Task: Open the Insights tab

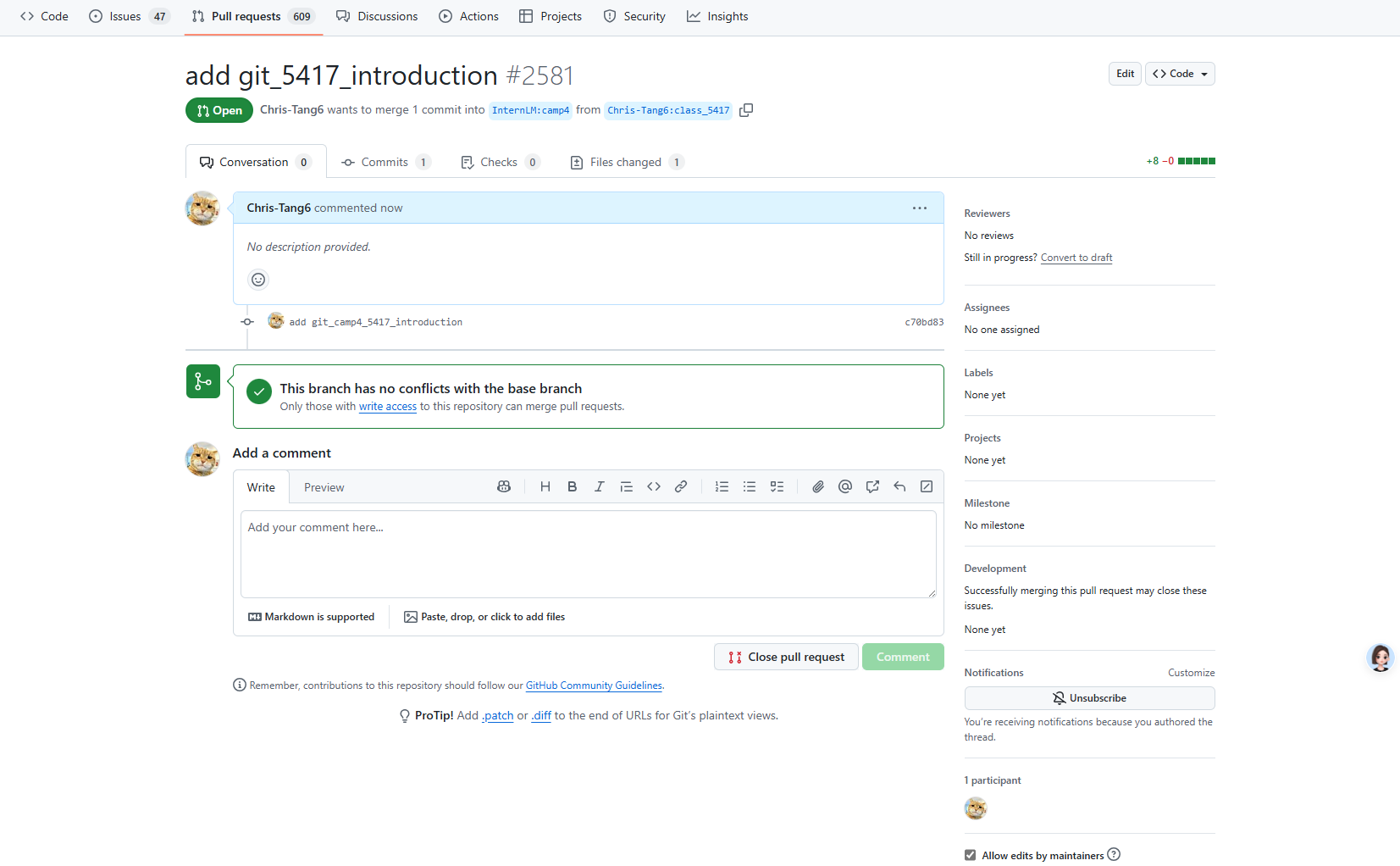Action: tap(717, 16)
